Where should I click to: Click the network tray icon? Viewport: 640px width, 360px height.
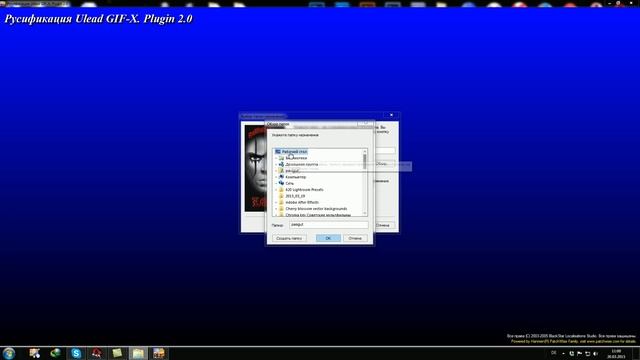[x=588, y=353]
